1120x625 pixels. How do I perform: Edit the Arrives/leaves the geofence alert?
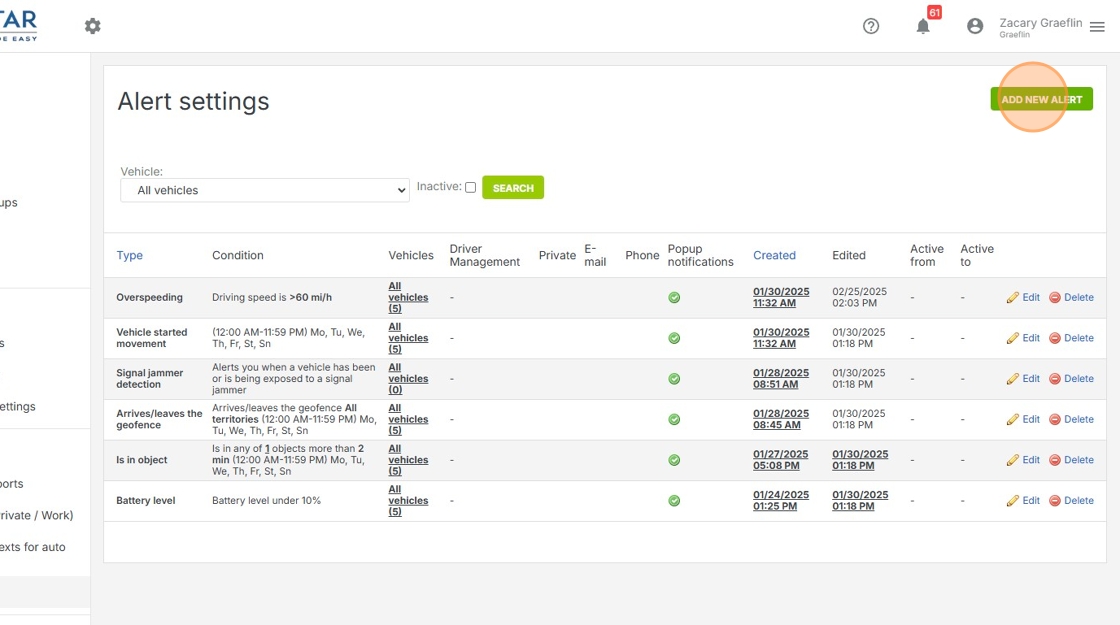[1023, 419]
